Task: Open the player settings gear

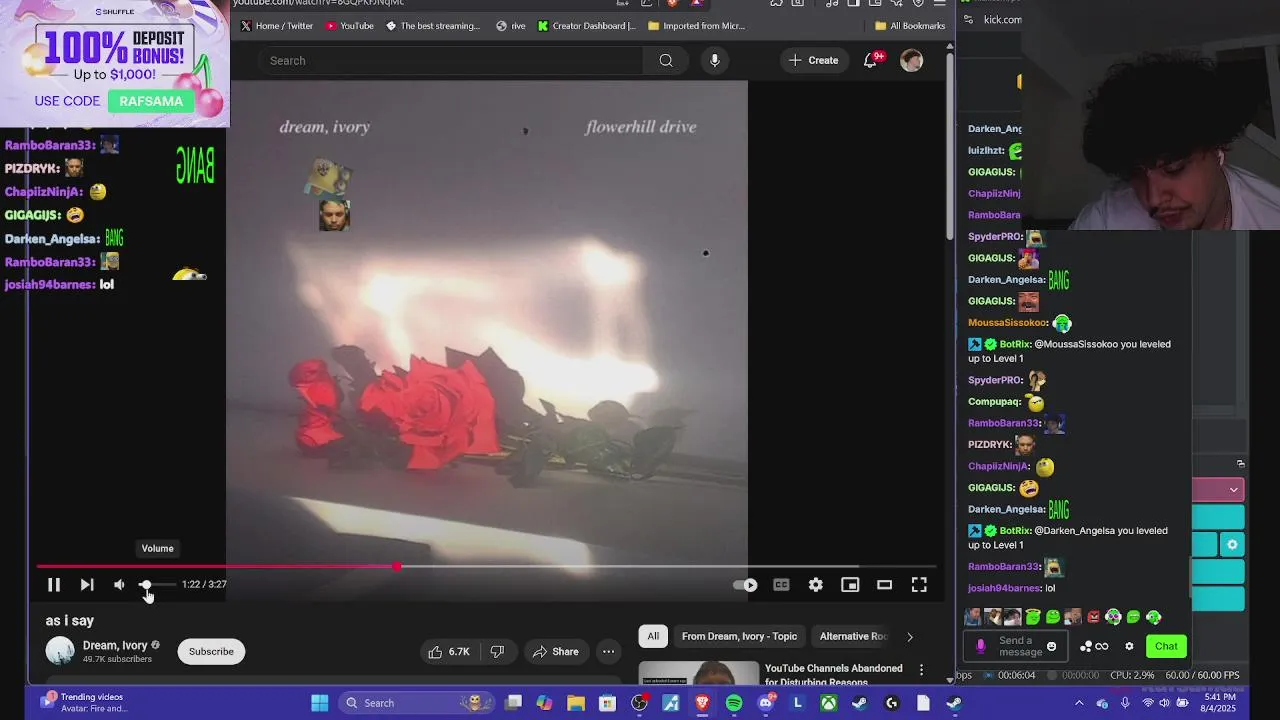Action: point(816,585)
